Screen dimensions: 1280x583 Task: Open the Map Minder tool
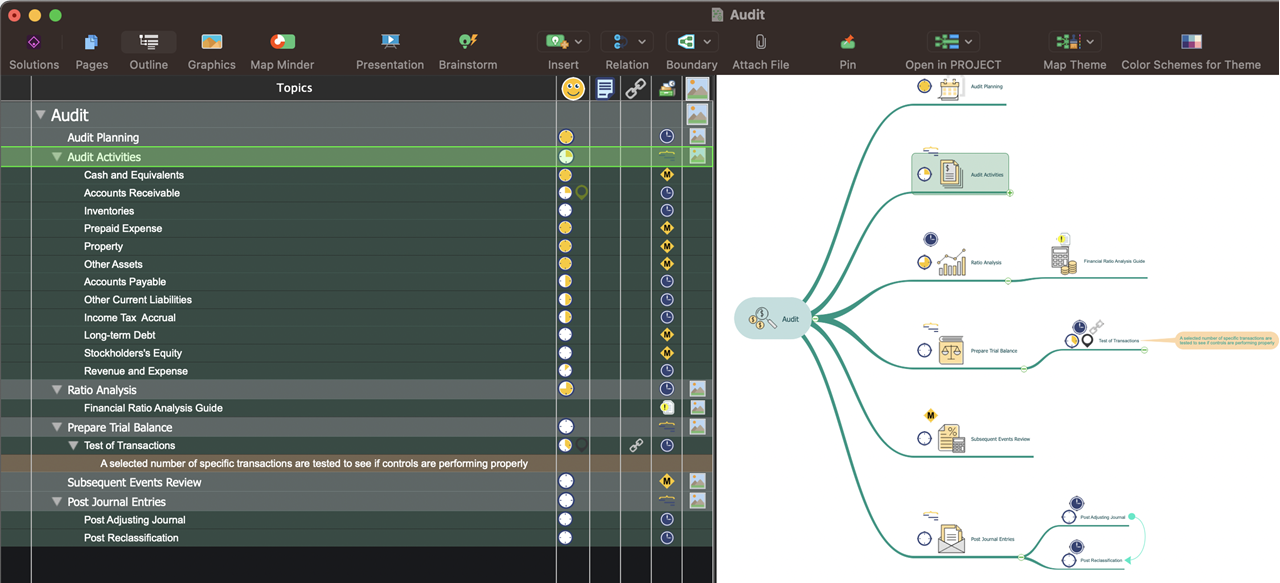tap(281, 48)
